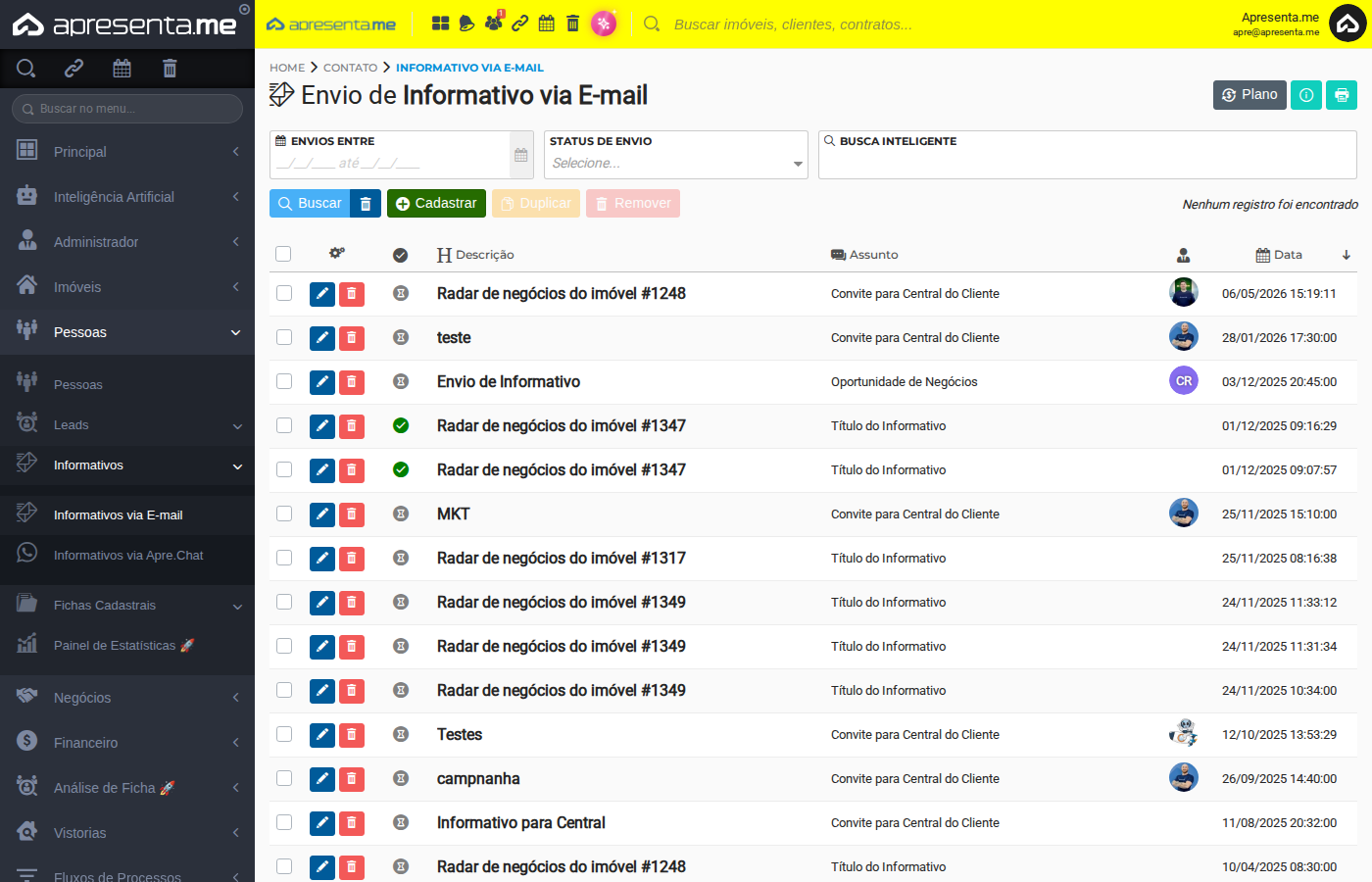Click the user avatar in 'teste' row
The image size is (1372, 882).
(1184, 336)
